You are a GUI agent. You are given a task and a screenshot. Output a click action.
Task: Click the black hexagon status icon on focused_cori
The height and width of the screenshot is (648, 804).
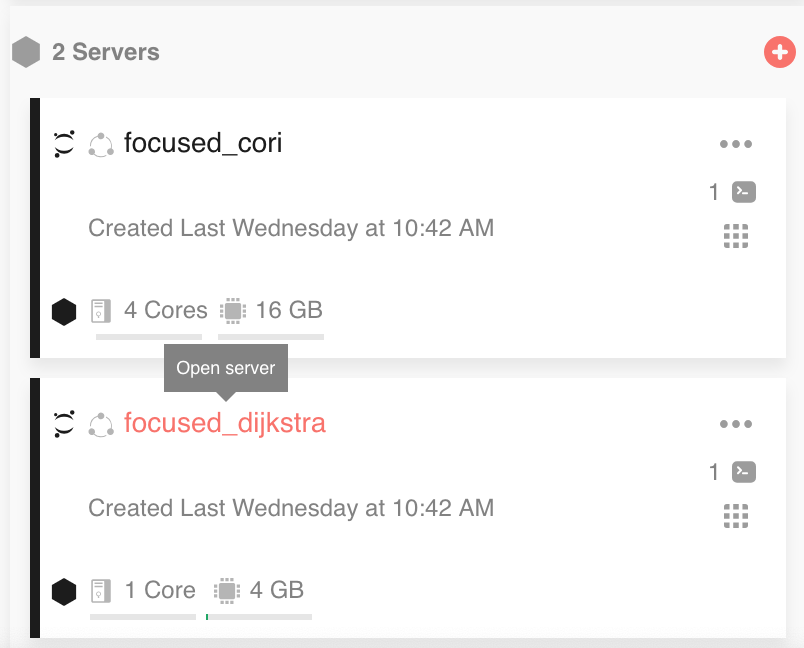pyautogui.click(x=64, y=312)
